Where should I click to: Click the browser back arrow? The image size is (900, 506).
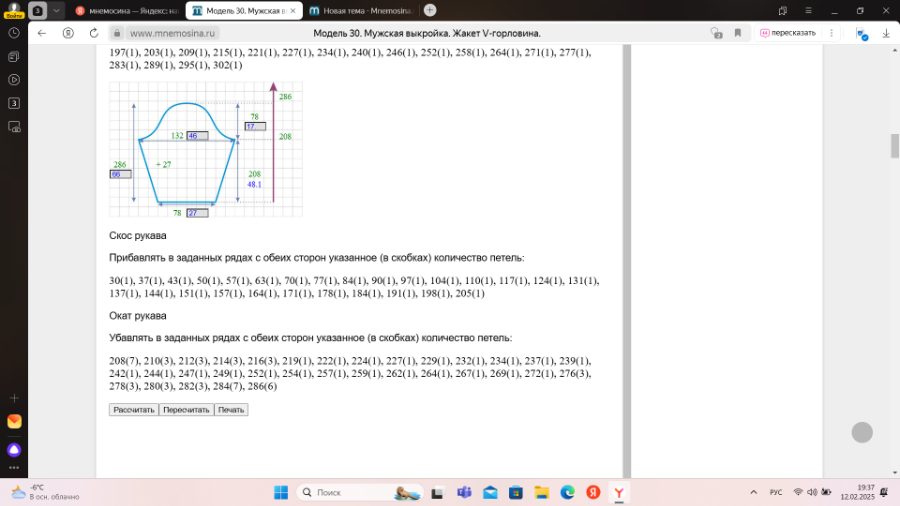(x=42, y=32)
